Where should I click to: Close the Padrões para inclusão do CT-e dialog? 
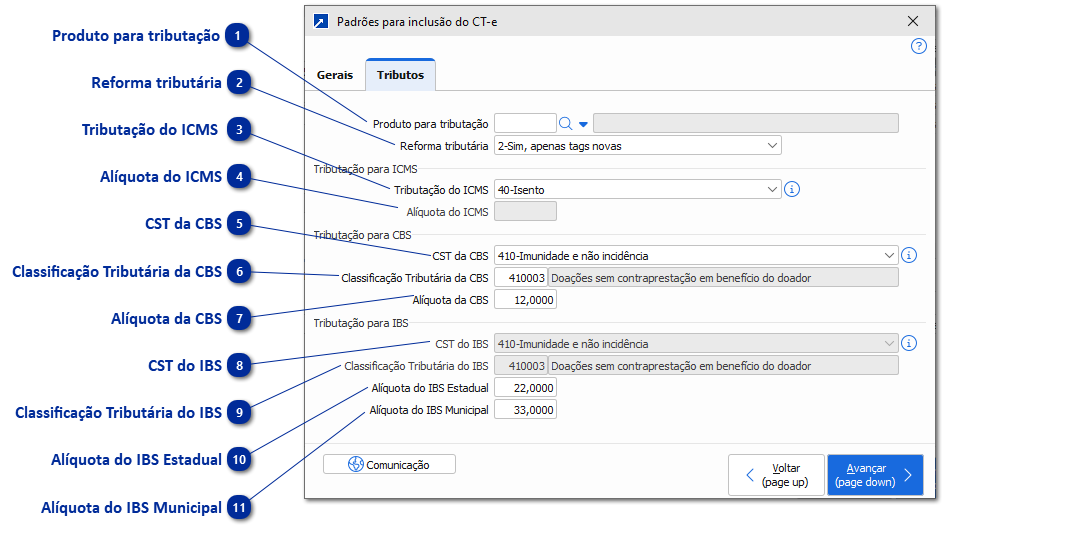coord(913,21)
